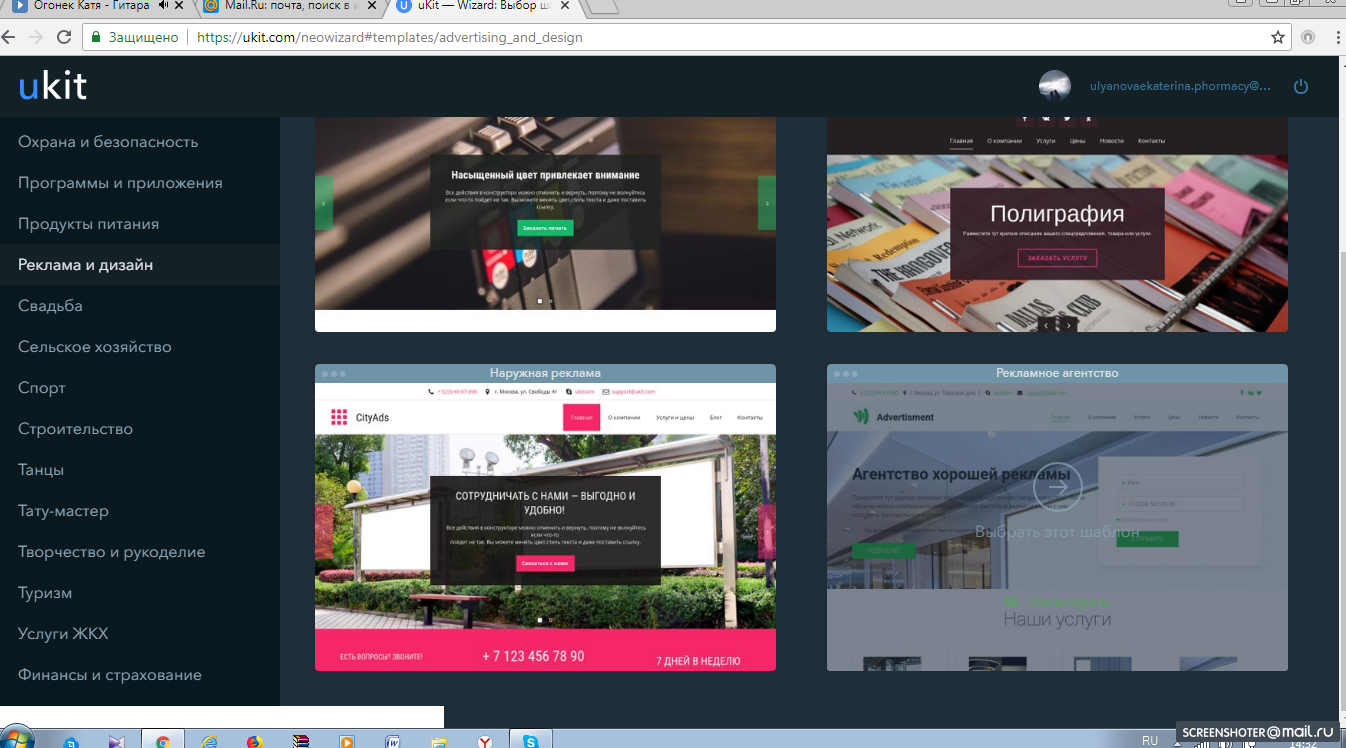This screenshot has width=1346, height=748.
Task: Switch to the Mail.Ru tab
Action: click(285, 6)
